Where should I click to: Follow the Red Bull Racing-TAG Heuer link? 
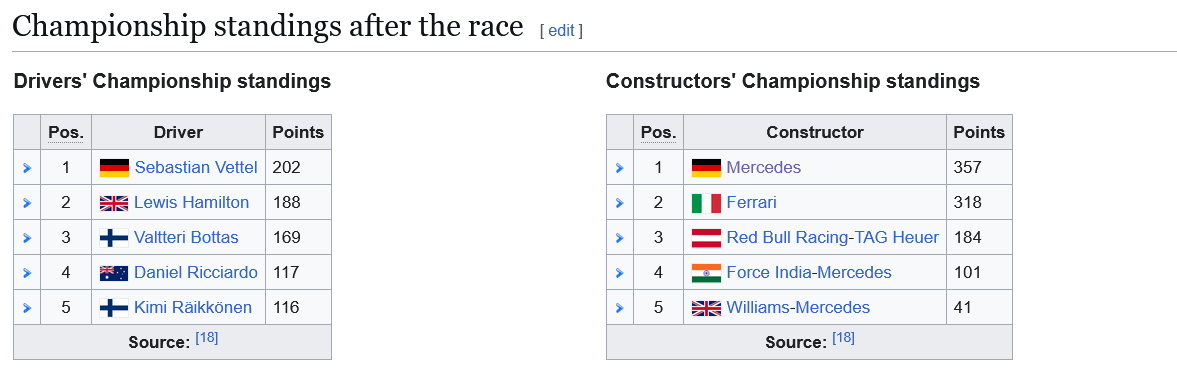coord(832,237)
